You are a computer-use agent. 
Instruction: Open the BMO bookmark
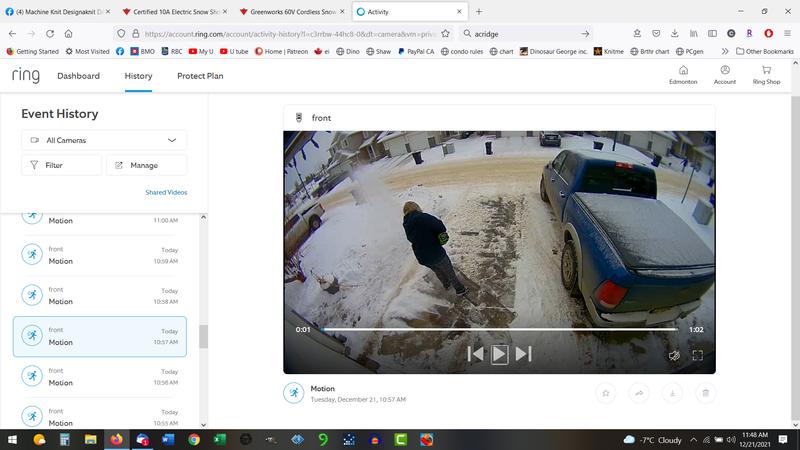[142, 52]
